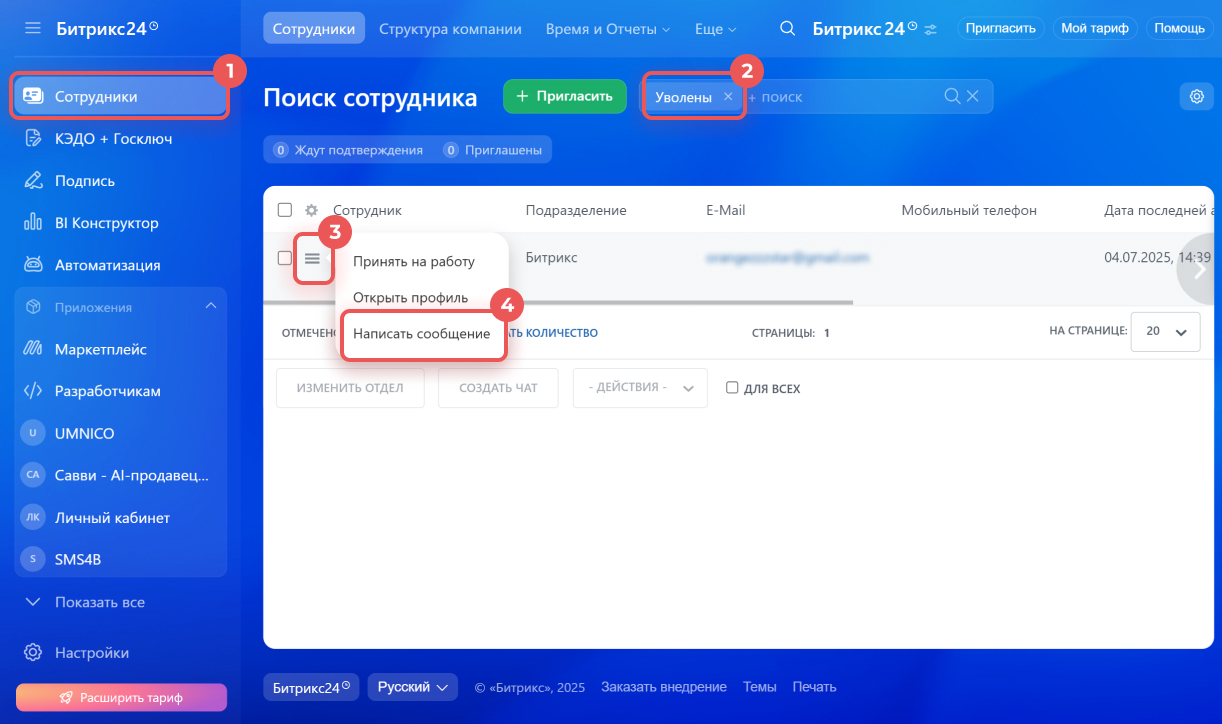The height and width of the screenshot is (724, 1222).
Task: Clear the filter with the X icon
Action: click(973, 97)
